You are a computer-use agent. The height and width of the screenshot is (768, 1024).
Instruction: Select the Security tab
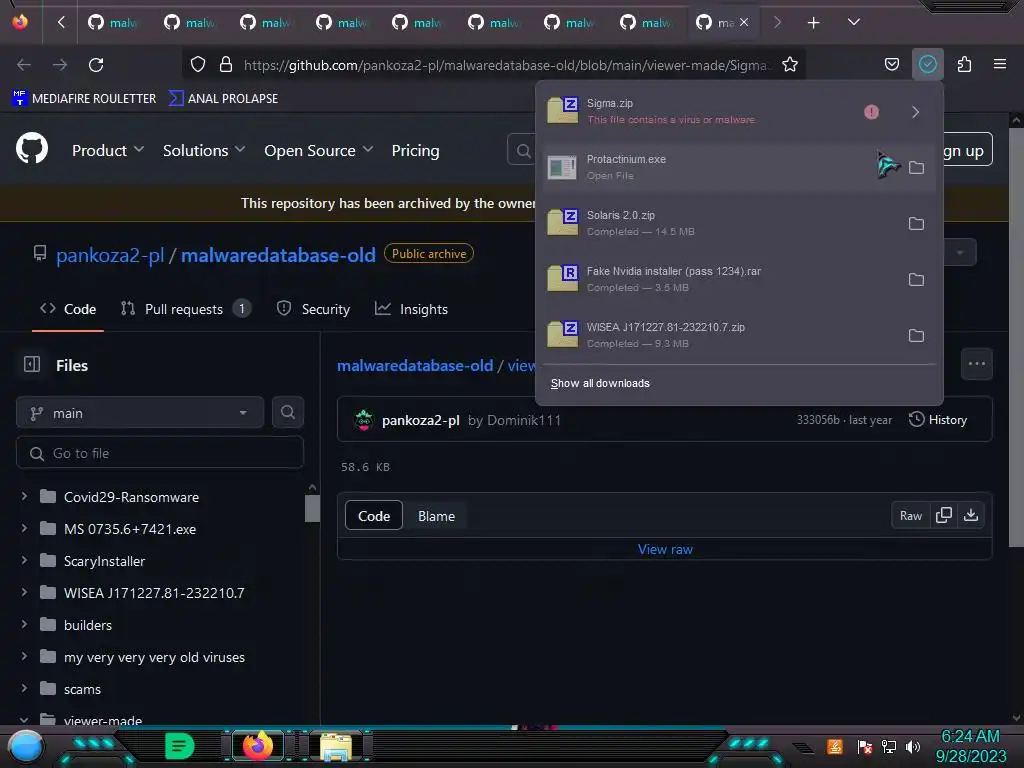pyautogui.click(x=313, y=309)
